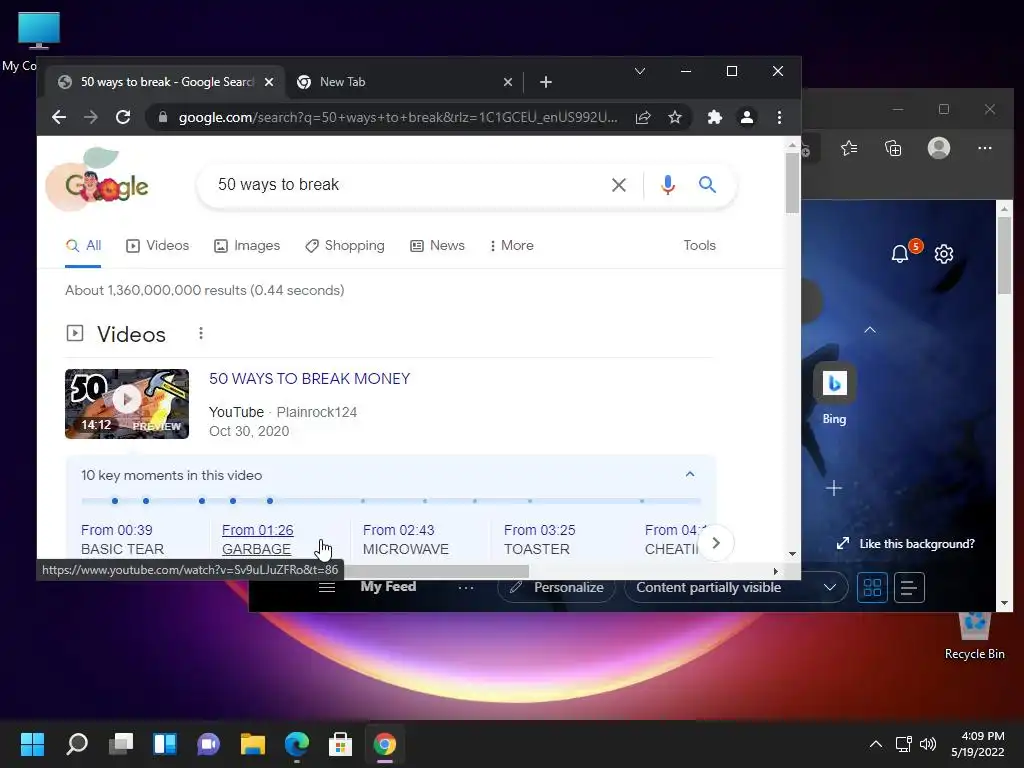Show hidden system tray icons chevron
Image resolution: width=1024 pixels, height=768 pixels.
tap(876, 744)
